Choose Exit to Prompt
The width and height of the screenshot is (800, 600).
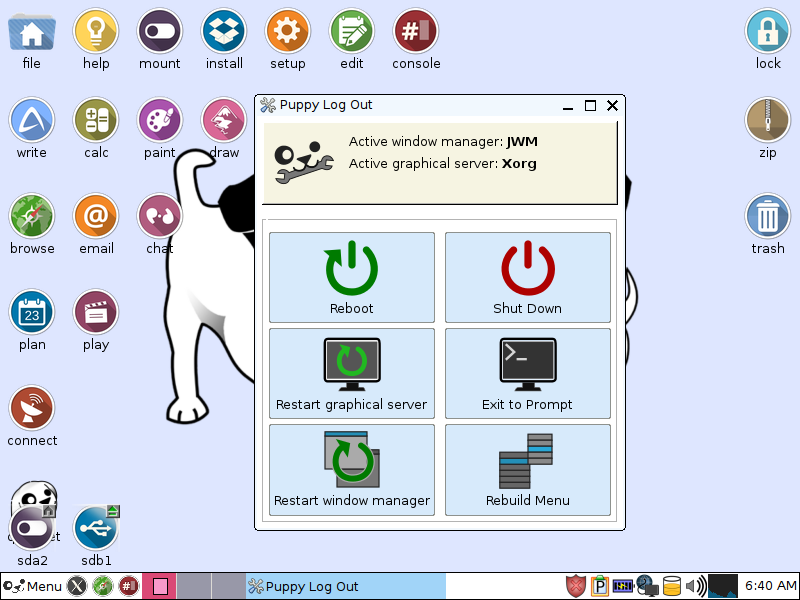528,373
